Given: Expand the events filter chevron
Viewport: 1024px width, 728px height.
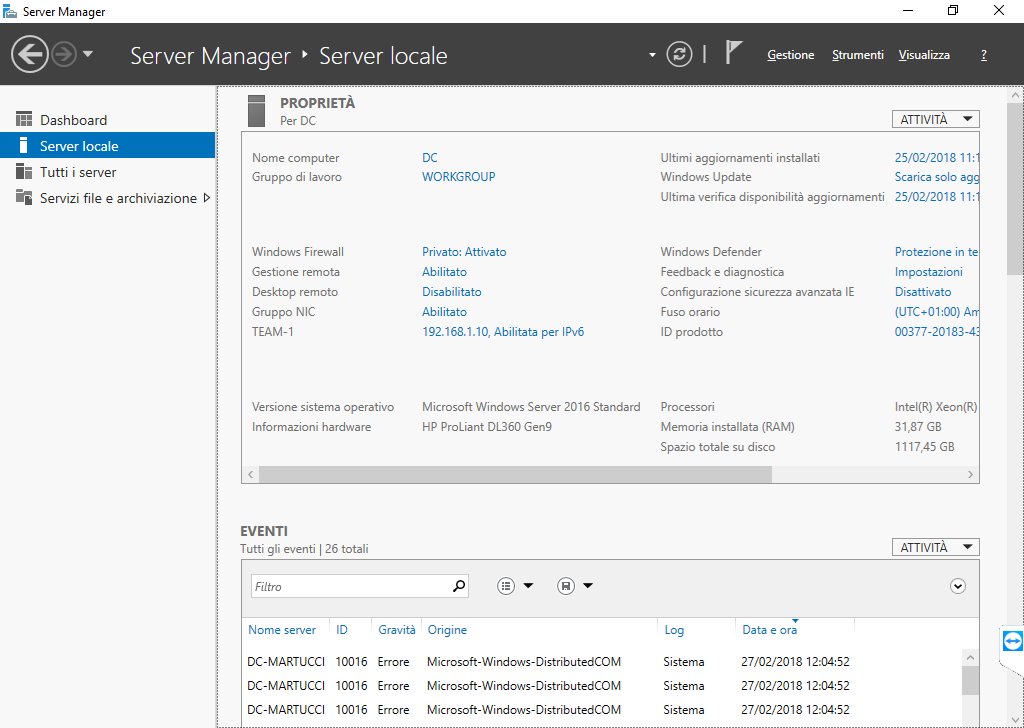Looking at the screenshot, I should tap(958, 586).
